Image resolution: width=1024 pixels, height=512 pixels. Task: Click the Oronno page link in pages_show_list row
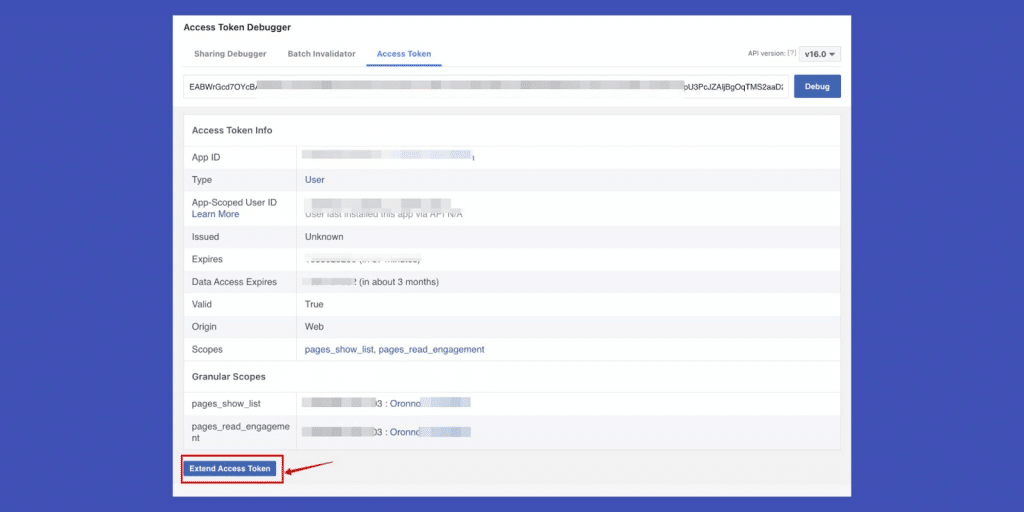[430, 403]
